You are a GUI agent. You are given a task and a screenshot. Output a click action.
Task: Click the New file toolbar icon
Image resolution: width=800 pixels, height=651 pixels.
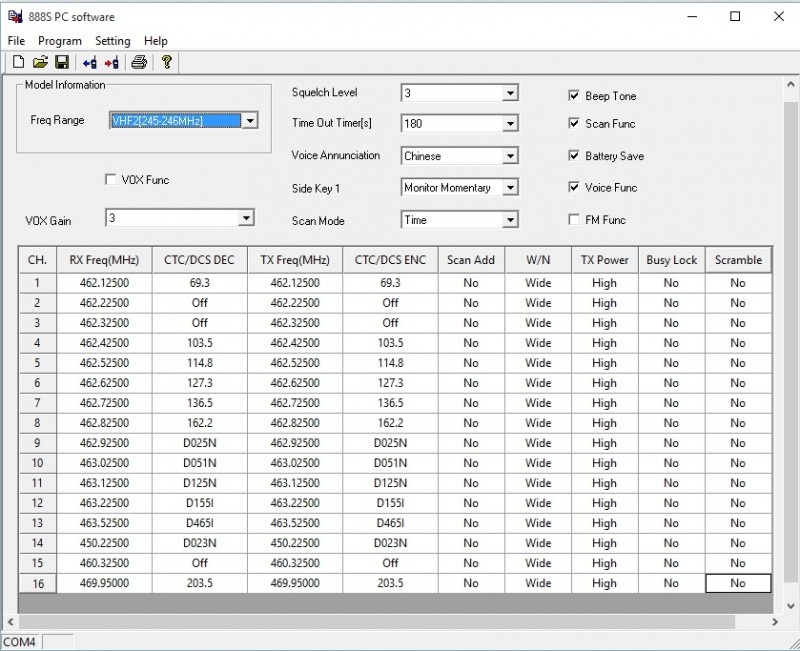[17, 62]
